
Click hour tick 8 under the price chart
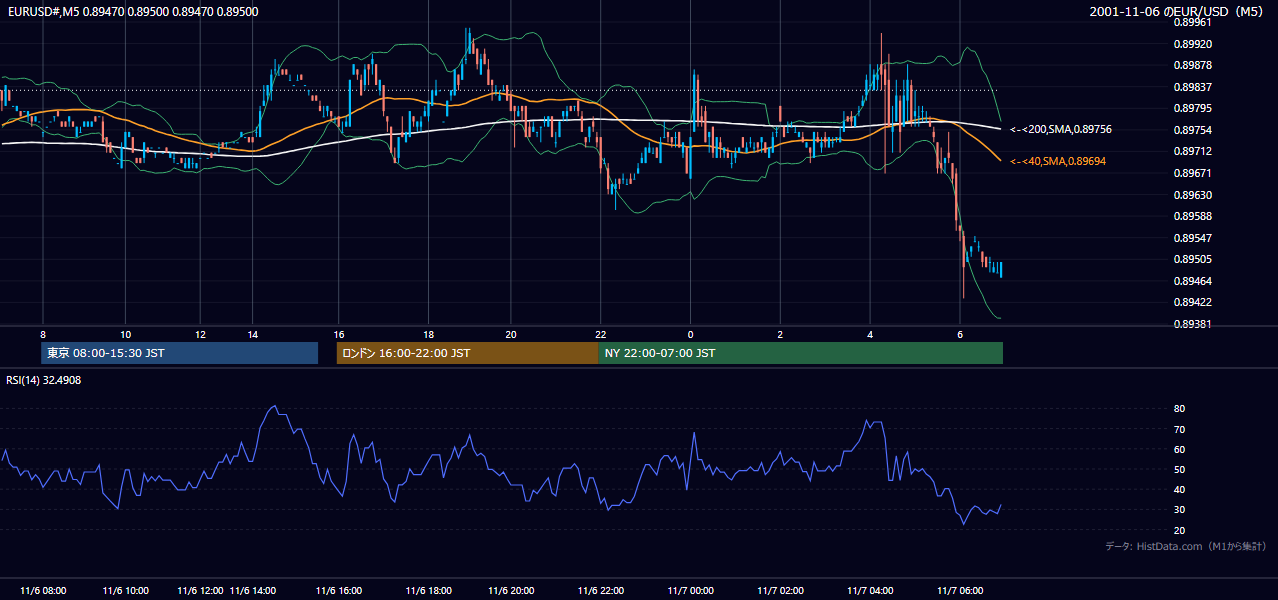click(42, 334)
